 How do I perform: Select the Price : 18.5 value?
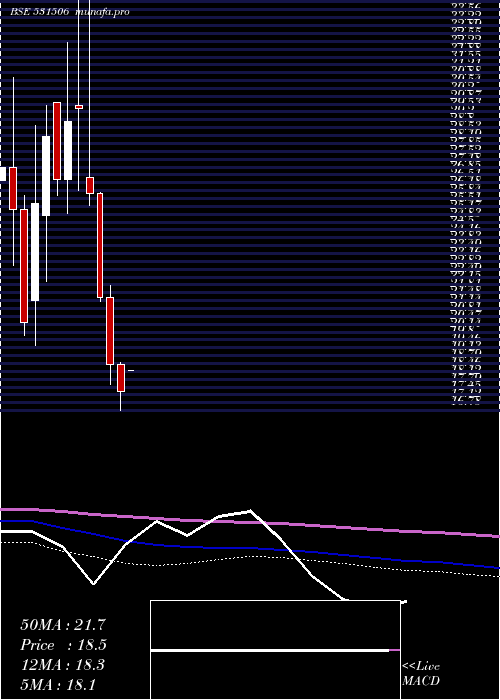pyautogui.click(x=64, y=645)
